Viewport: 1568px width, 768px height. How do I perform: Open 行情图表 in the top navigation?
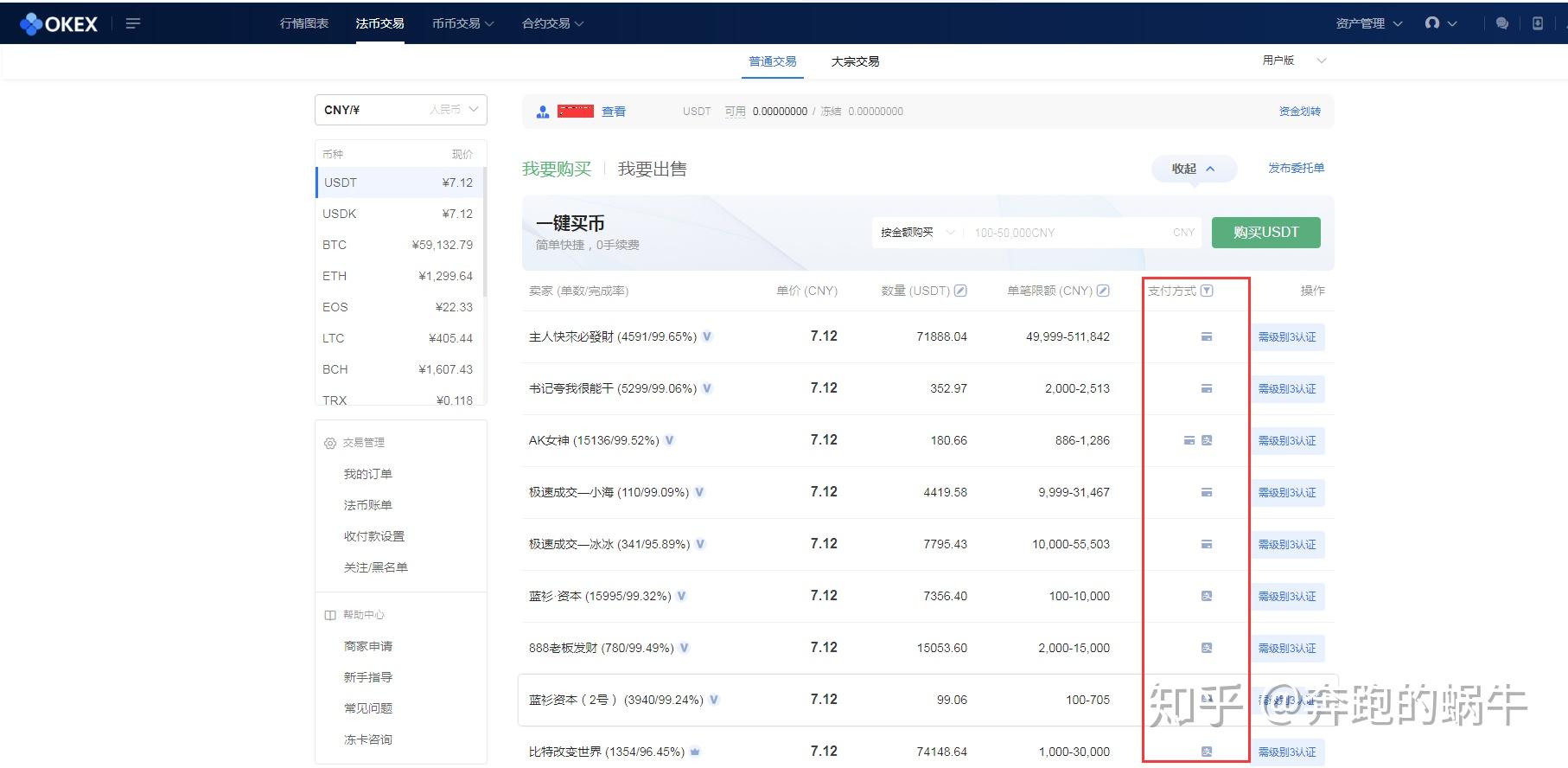(304, 23)
